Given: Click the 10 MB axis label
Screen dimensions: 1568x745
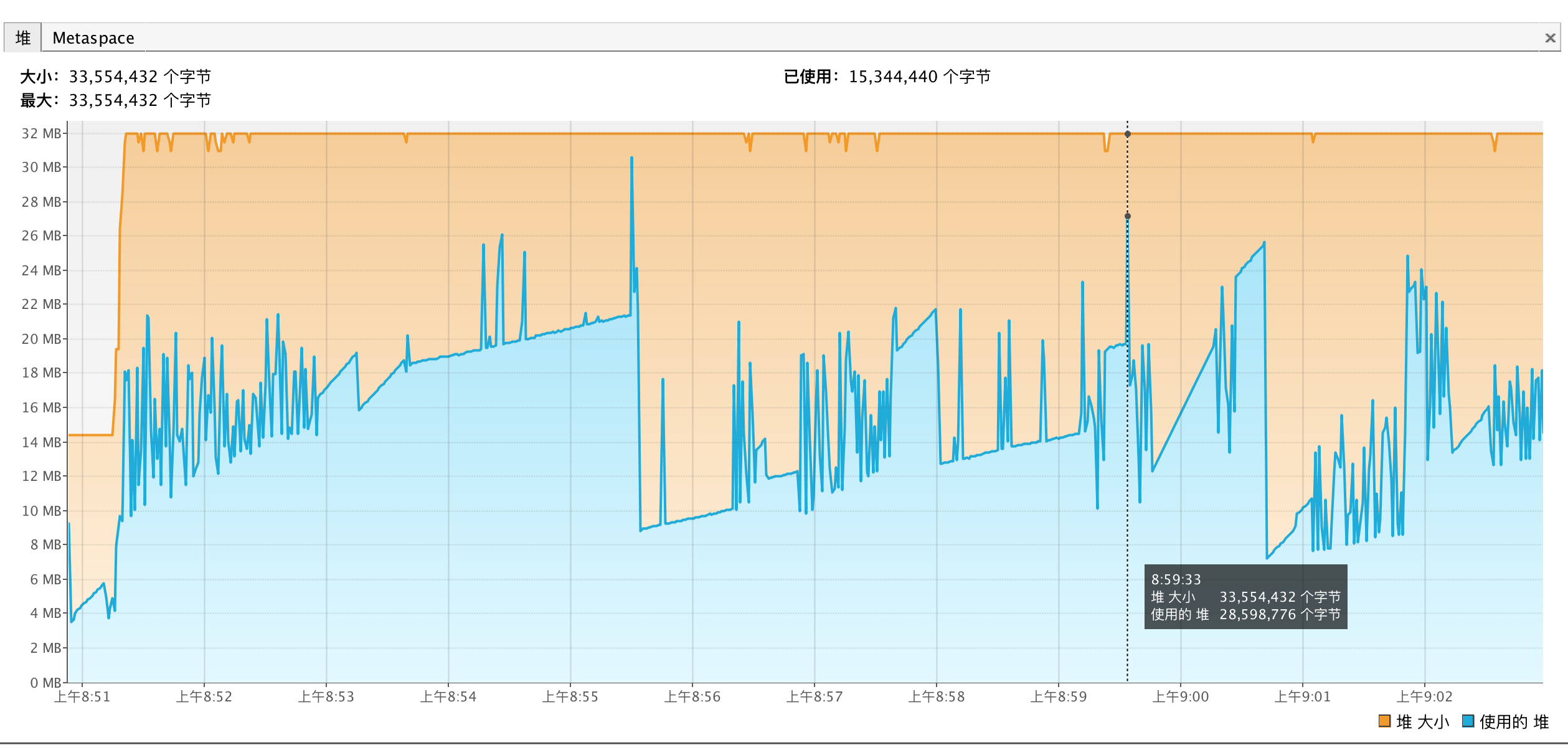Looking at the screenshot, I should [42, 511].
